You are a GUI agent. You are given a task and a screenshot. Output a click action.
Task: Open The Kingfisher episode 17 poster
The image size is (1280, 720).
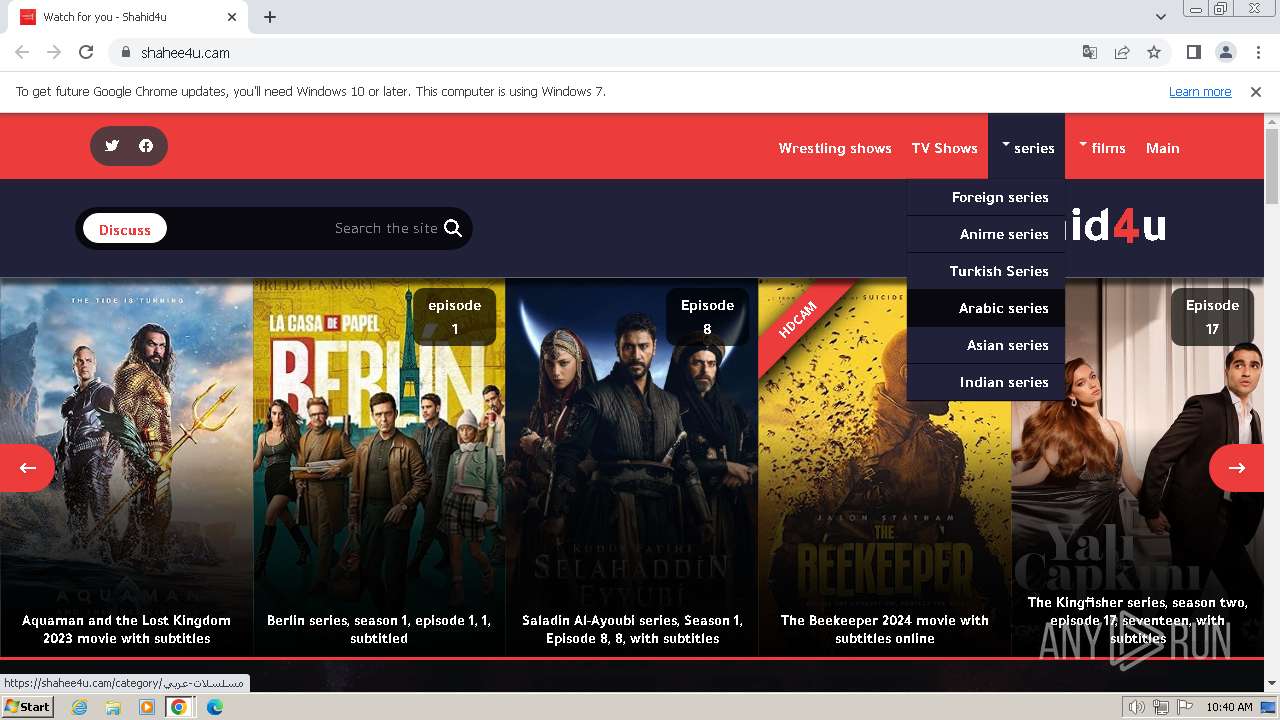click(x=1138, y=467)
